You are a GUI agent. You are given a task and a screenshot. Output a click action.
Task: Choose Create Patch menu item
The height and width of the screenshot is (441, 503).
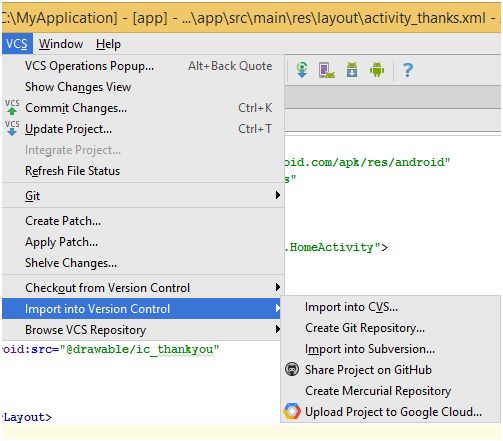143,221
